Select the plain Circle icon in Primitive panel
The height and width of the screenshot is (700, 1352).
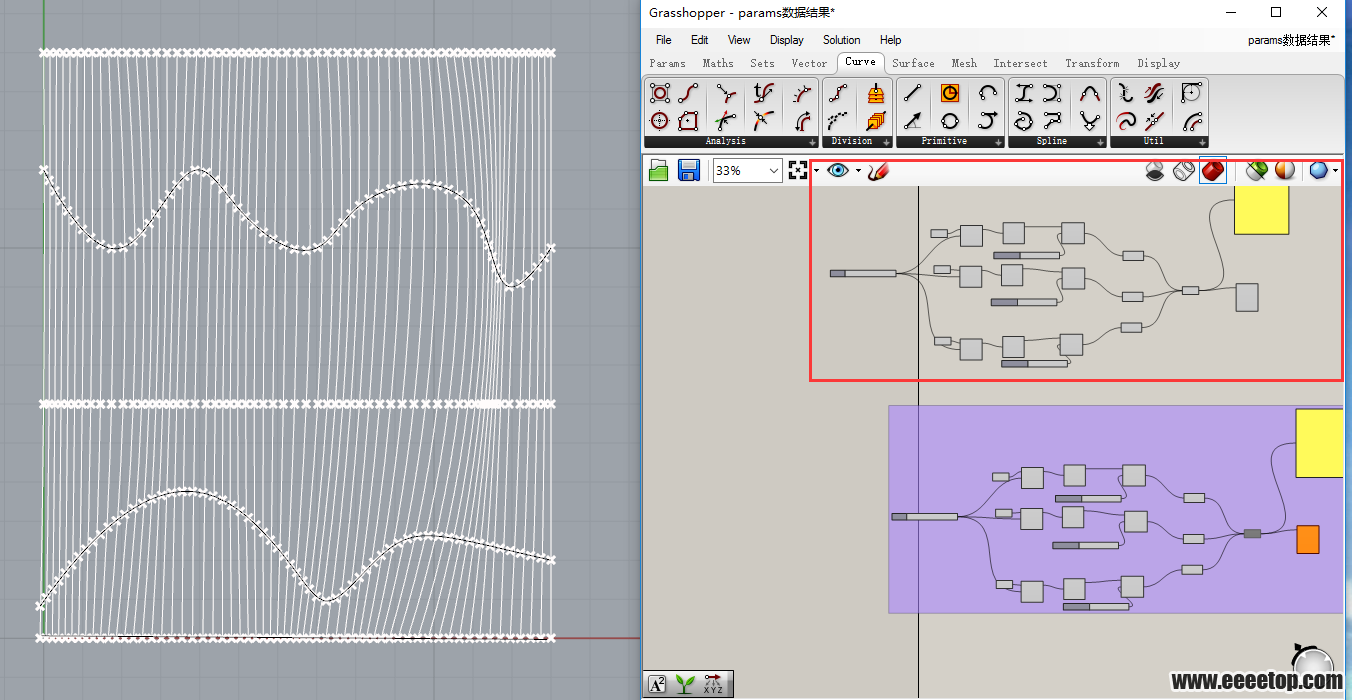950,121
